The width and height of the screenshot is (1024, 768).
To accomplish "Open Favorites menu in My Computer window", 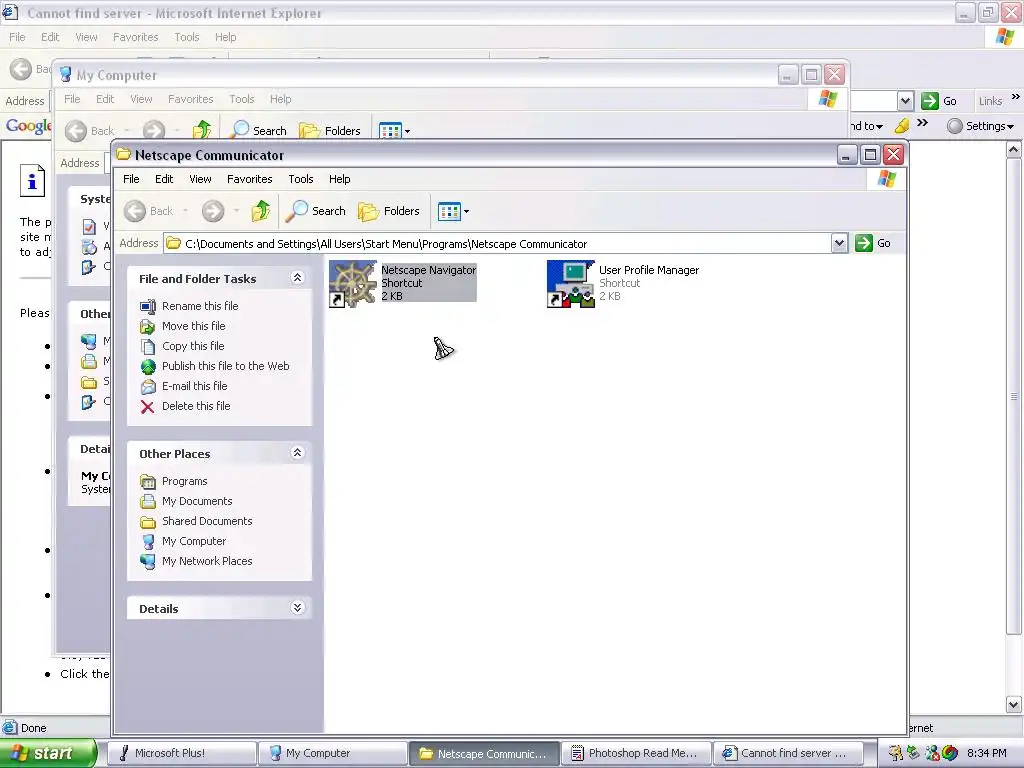I will pyautogui.click(x=191, y=99).
